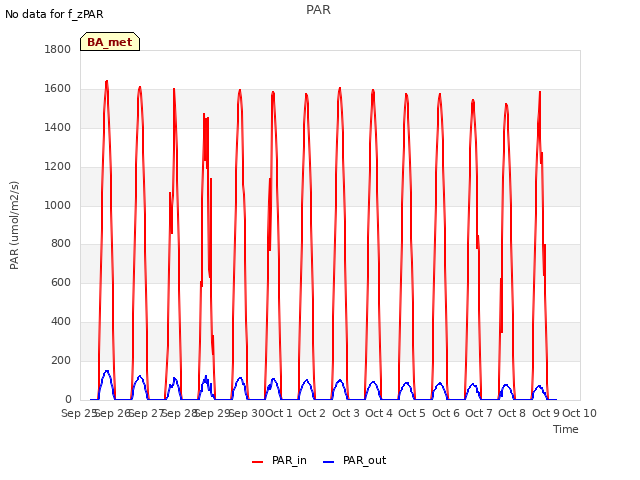The width and height of the screenshot is (640, 480).
Task: Click the 'PAR (umol/m2/s)' y-axis label
Action: (x=14, y=225)
